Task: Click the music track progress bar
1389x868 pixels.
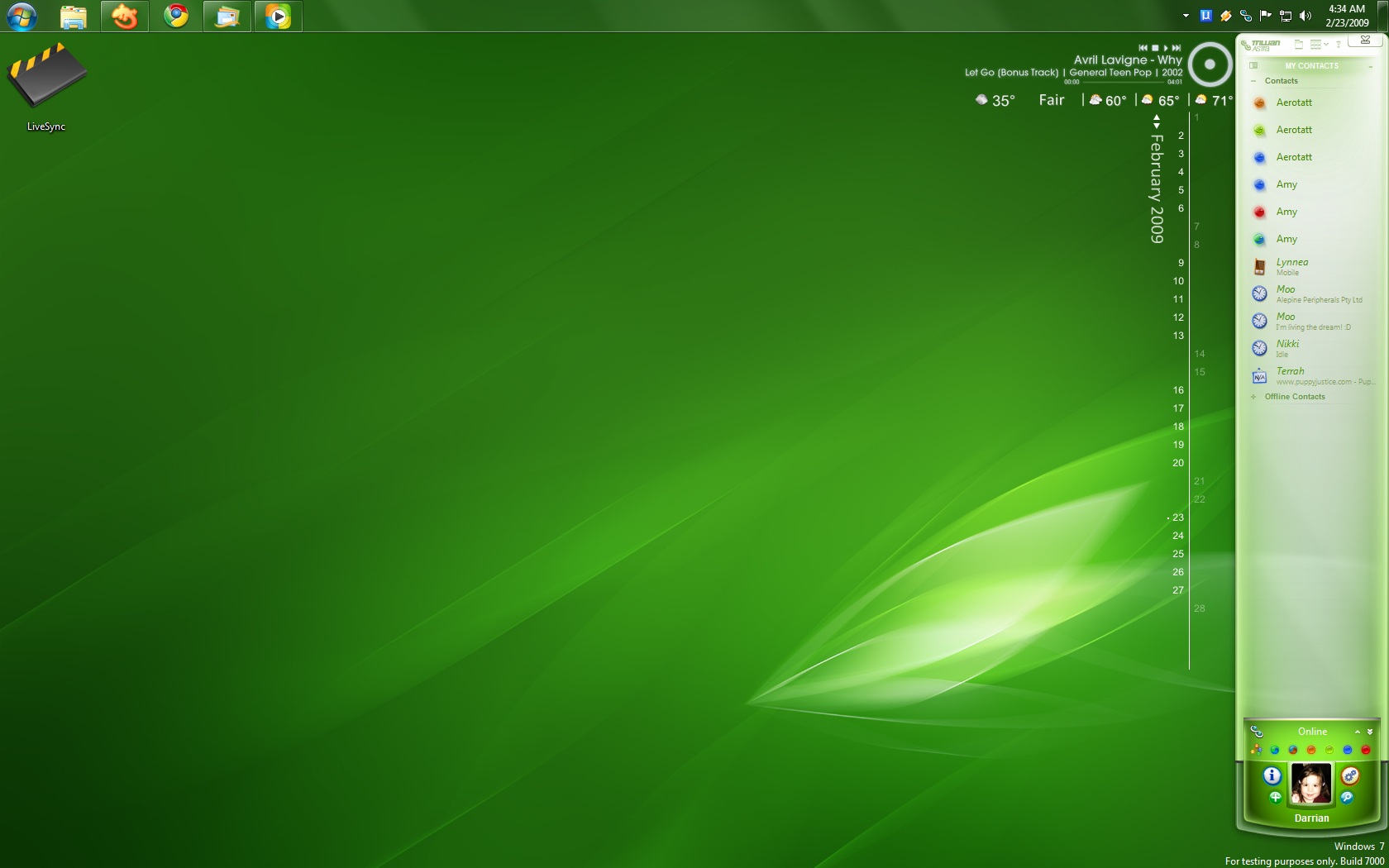Action: click(1123, 82)
